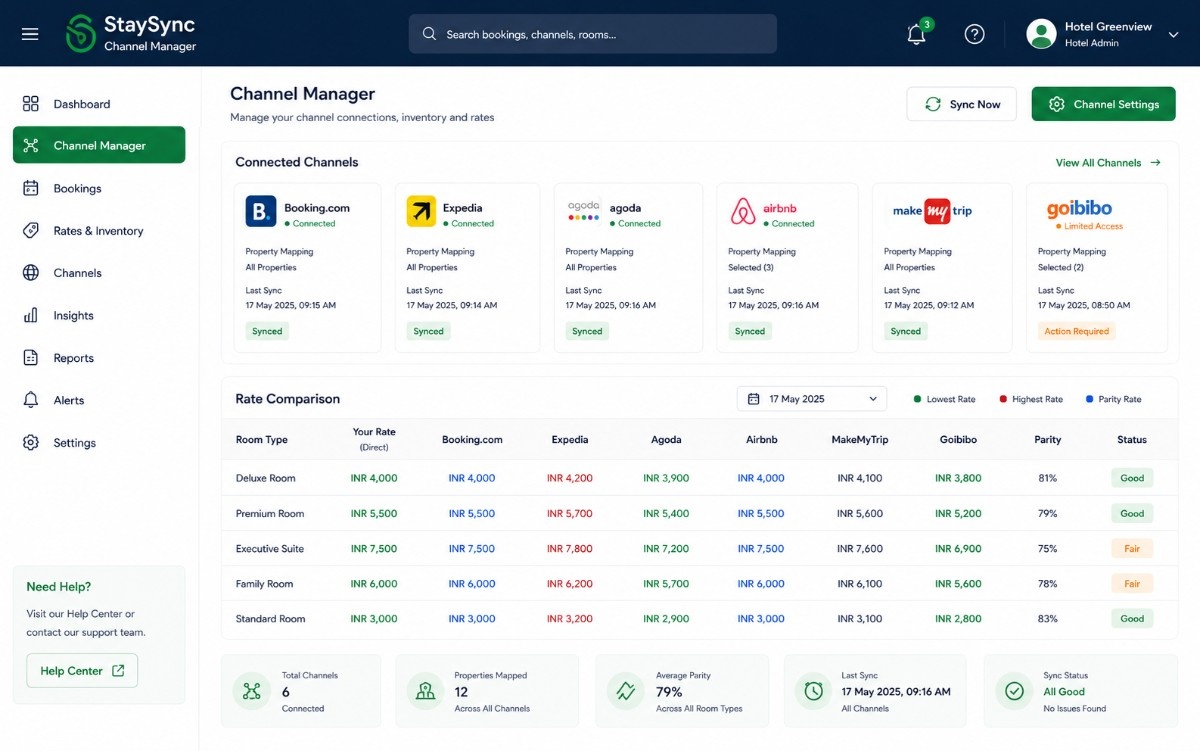1200x751 pixels.
Task: Click the Airbnb logo icon
Action: (743, 211)
